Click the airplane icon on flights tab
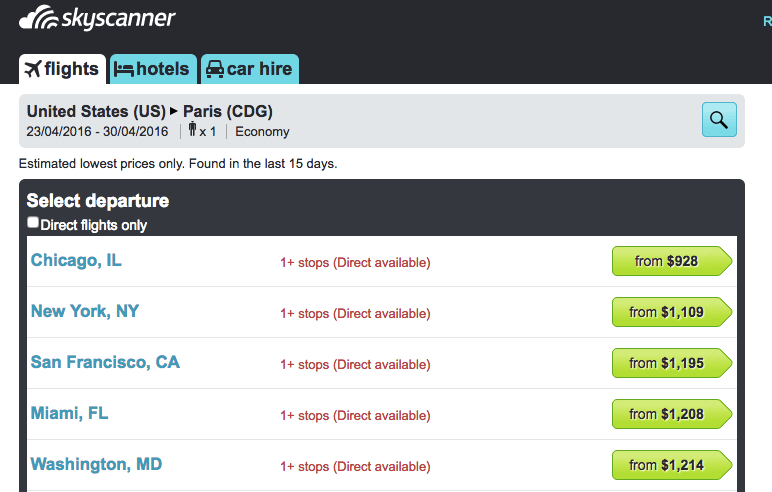 (33, 69)
